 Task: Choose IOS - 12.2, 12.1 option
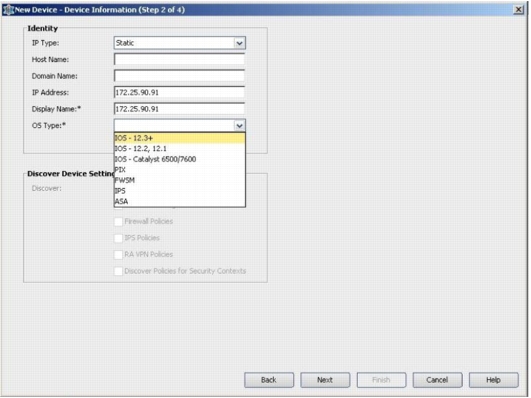(x=179, y=149)
